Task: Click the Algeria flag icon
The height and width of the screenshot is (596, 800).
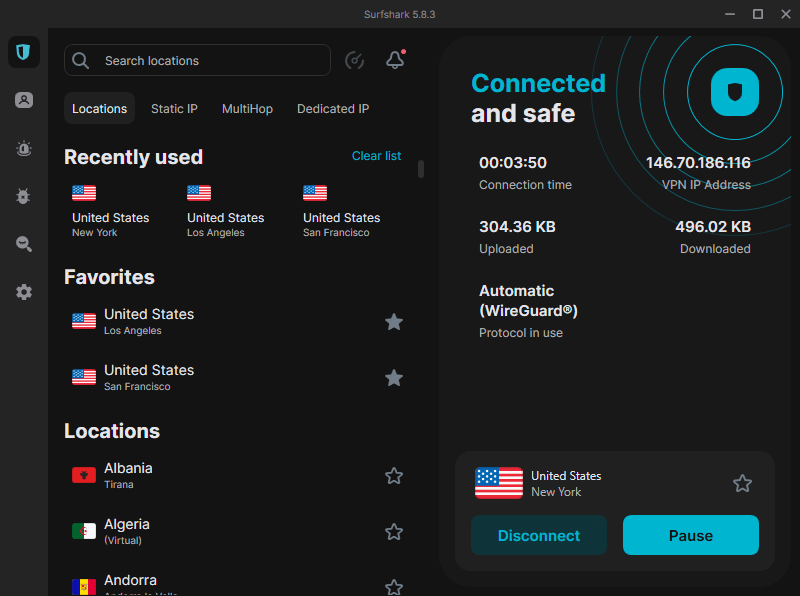Action: click(x=84, y=531)
